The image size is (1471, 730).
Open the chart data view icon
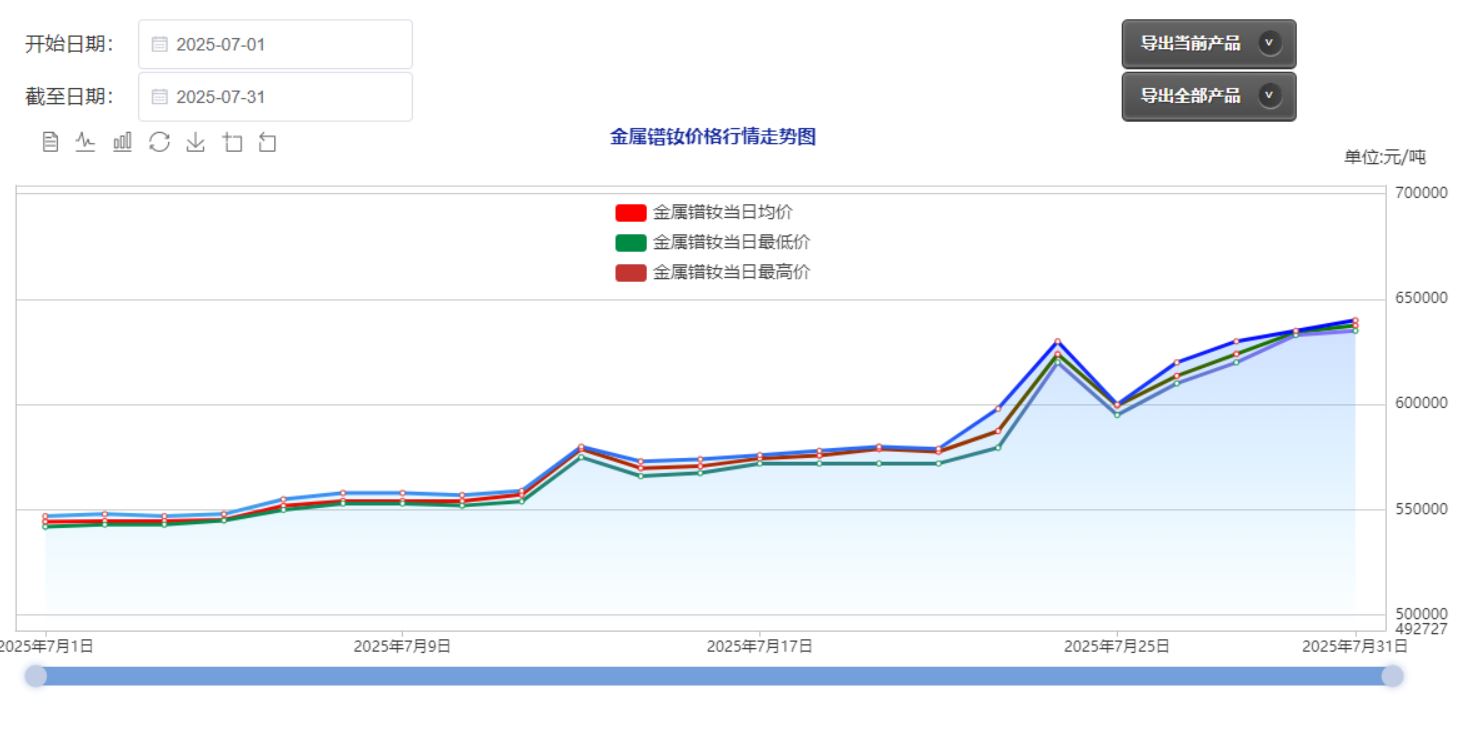[50, 142]
